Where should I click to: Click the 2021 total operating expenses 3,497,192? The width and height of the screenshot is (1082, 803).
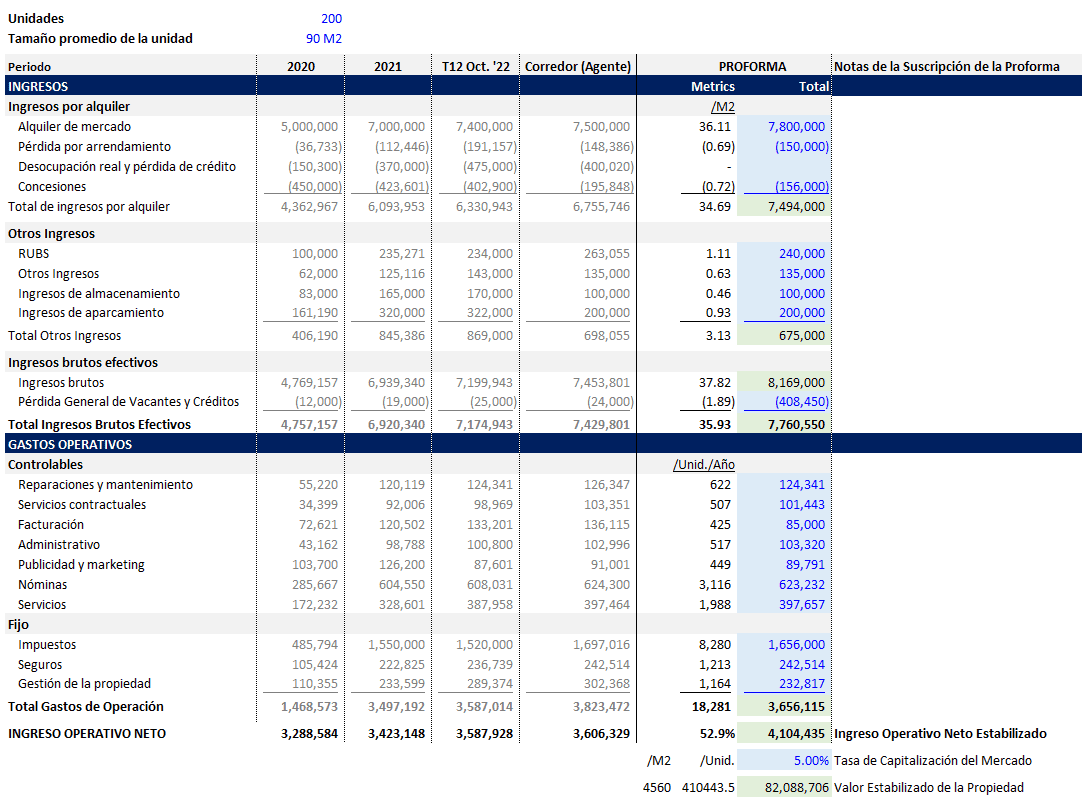click(395, 707)
